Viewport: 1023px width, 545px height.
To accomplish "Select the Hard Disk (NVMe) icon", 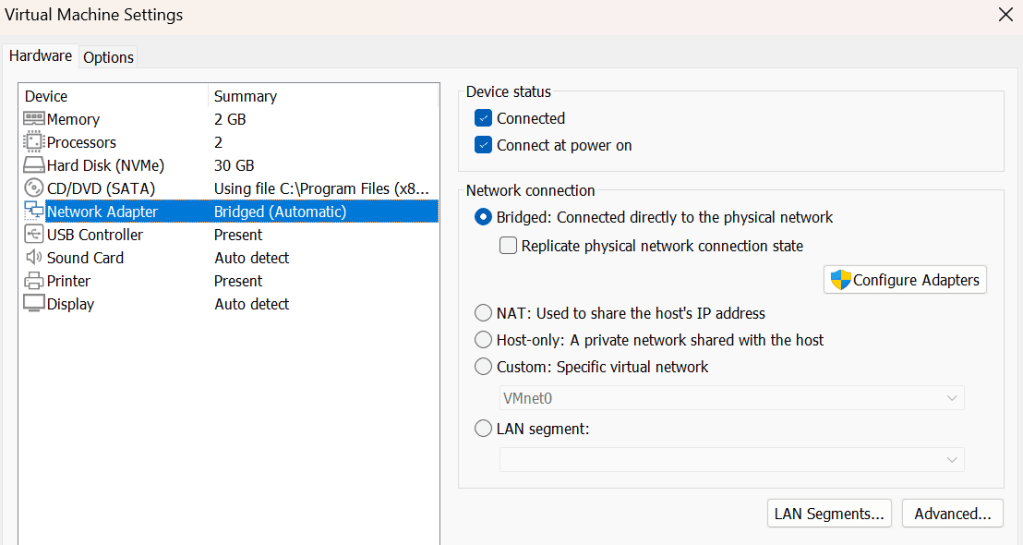I will pyautogui.click(x=33, y=165).
